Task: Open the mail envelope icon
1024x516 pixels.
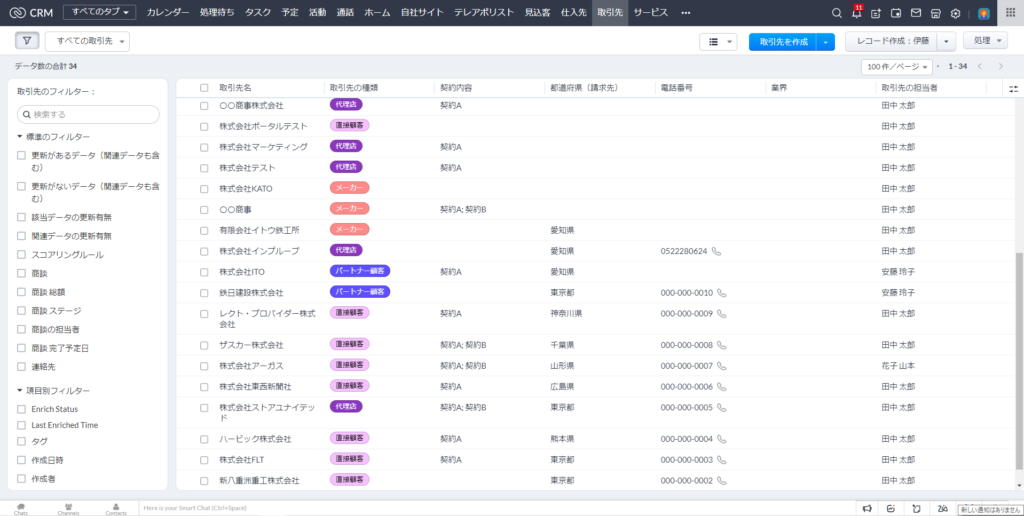Action: (916, 13)
